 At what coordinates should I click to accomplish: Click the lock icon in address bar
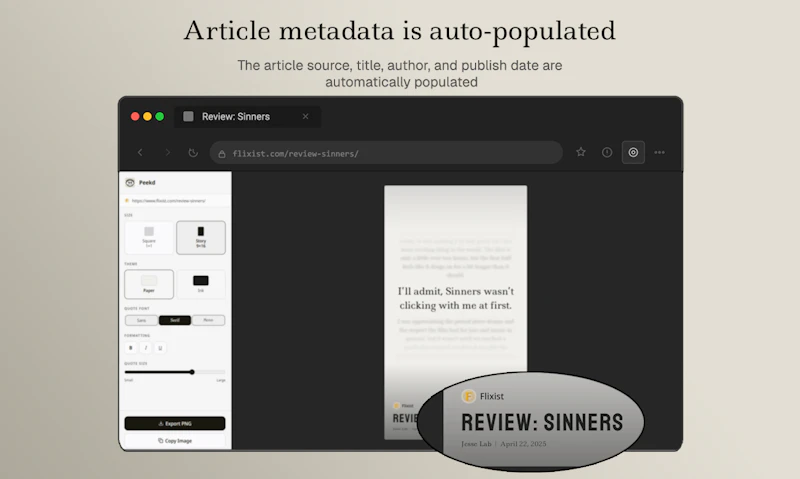[222, 154]
